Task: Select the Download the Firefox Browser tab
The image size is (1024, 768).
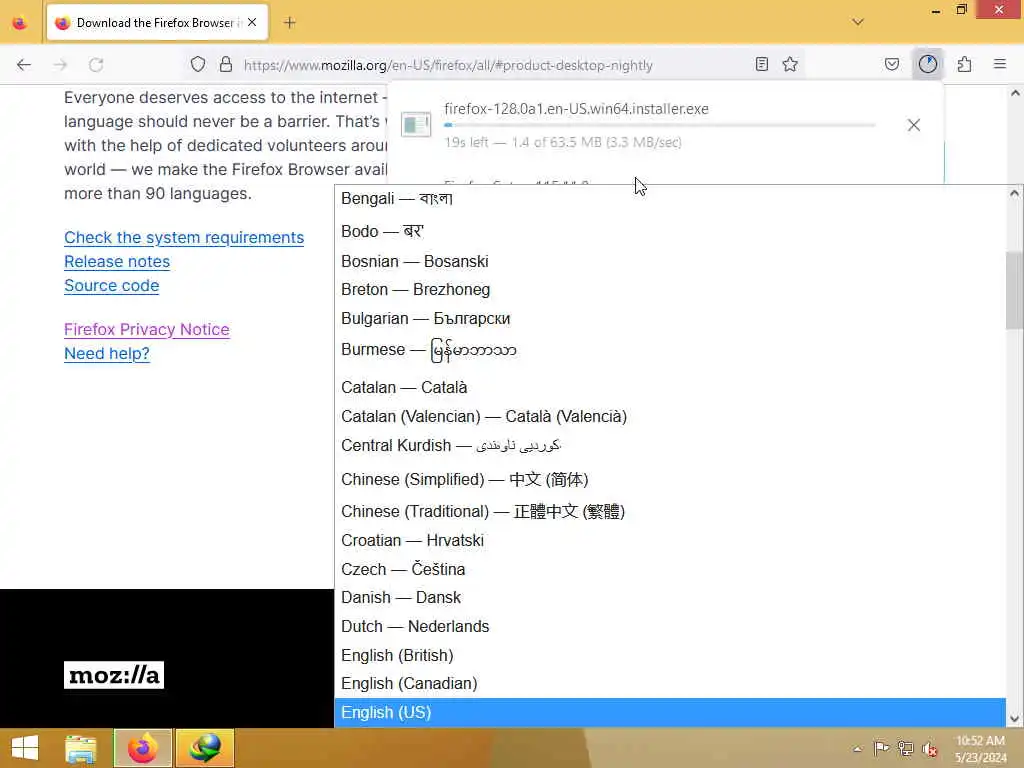Action: click(157, 23)
